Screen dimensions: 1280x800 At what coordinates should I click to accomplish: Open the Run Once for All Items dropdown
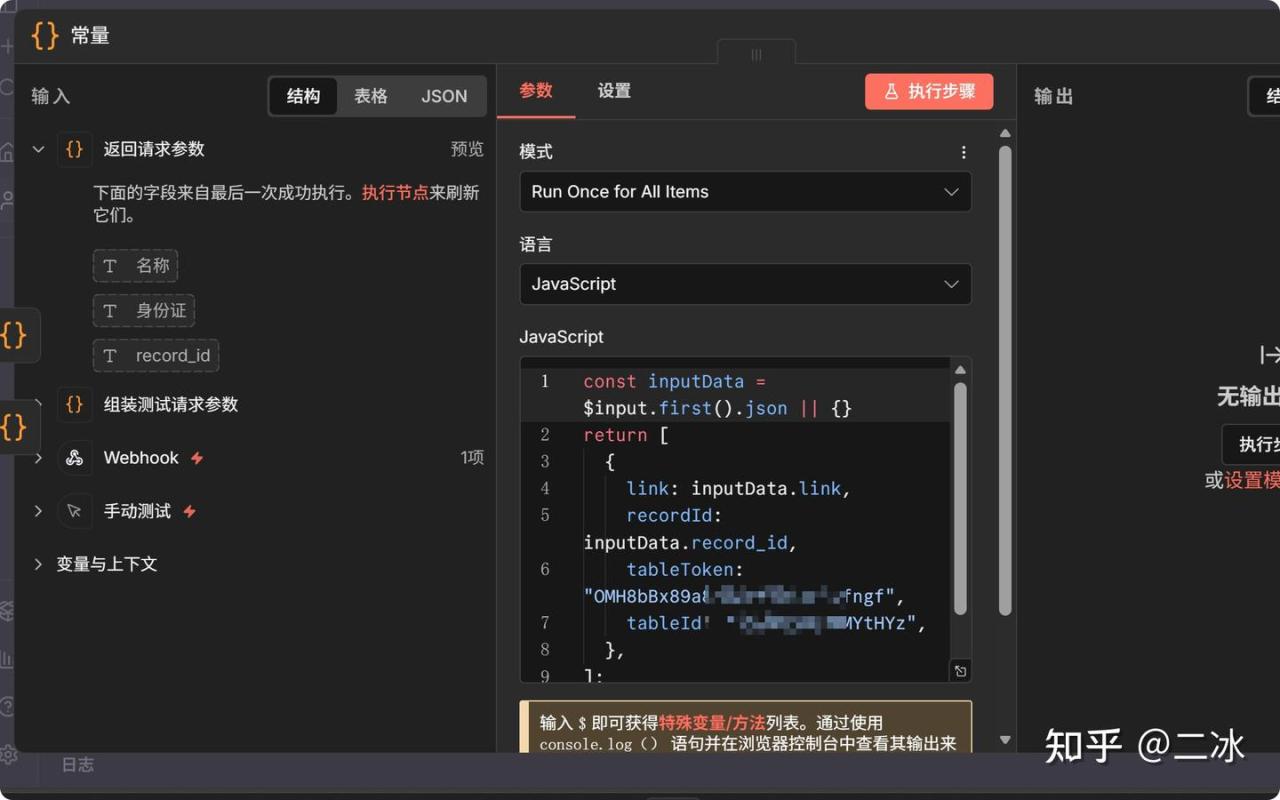click(x=745, y=192)
